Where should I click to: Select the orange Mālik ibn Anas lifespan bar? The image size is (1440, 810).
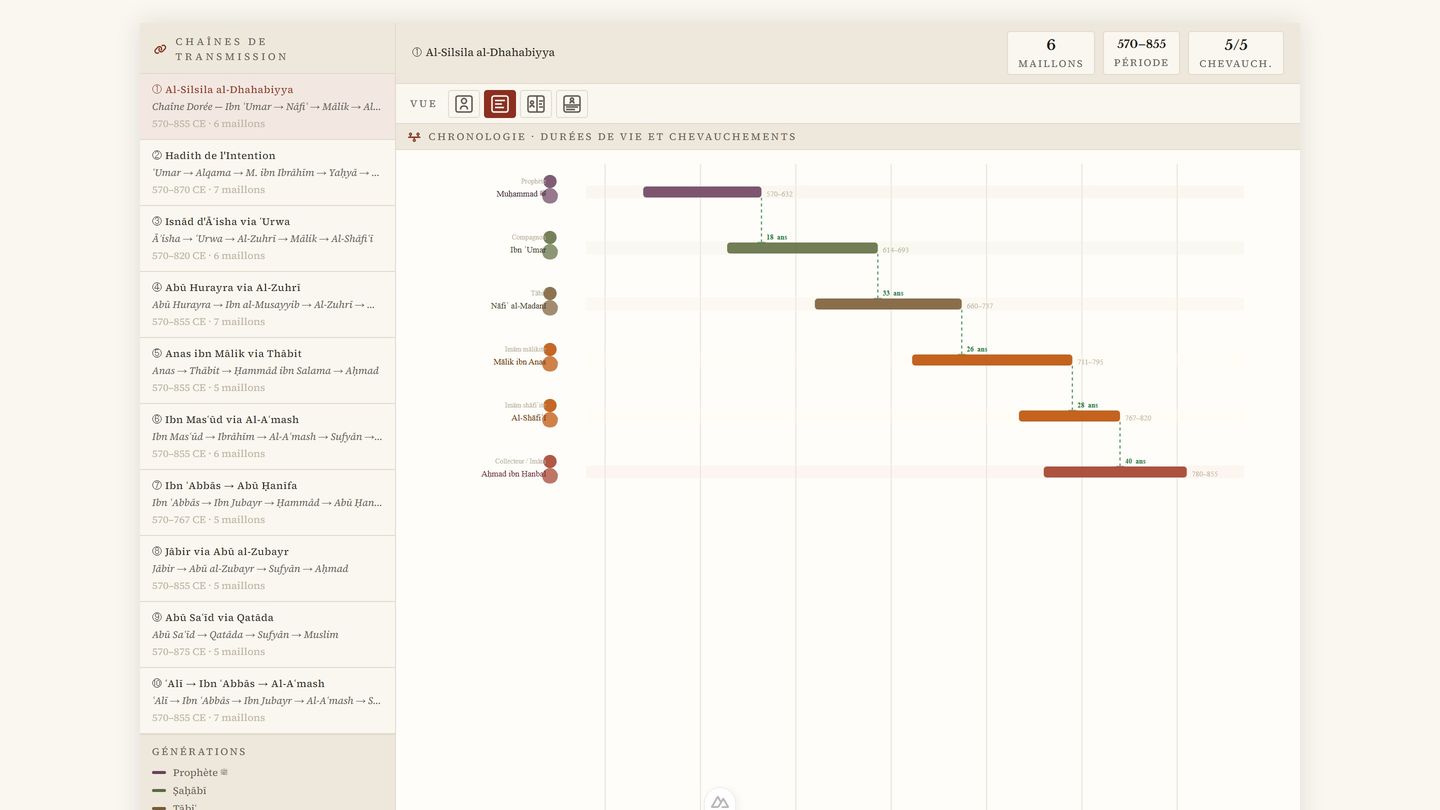click(992, 360)
